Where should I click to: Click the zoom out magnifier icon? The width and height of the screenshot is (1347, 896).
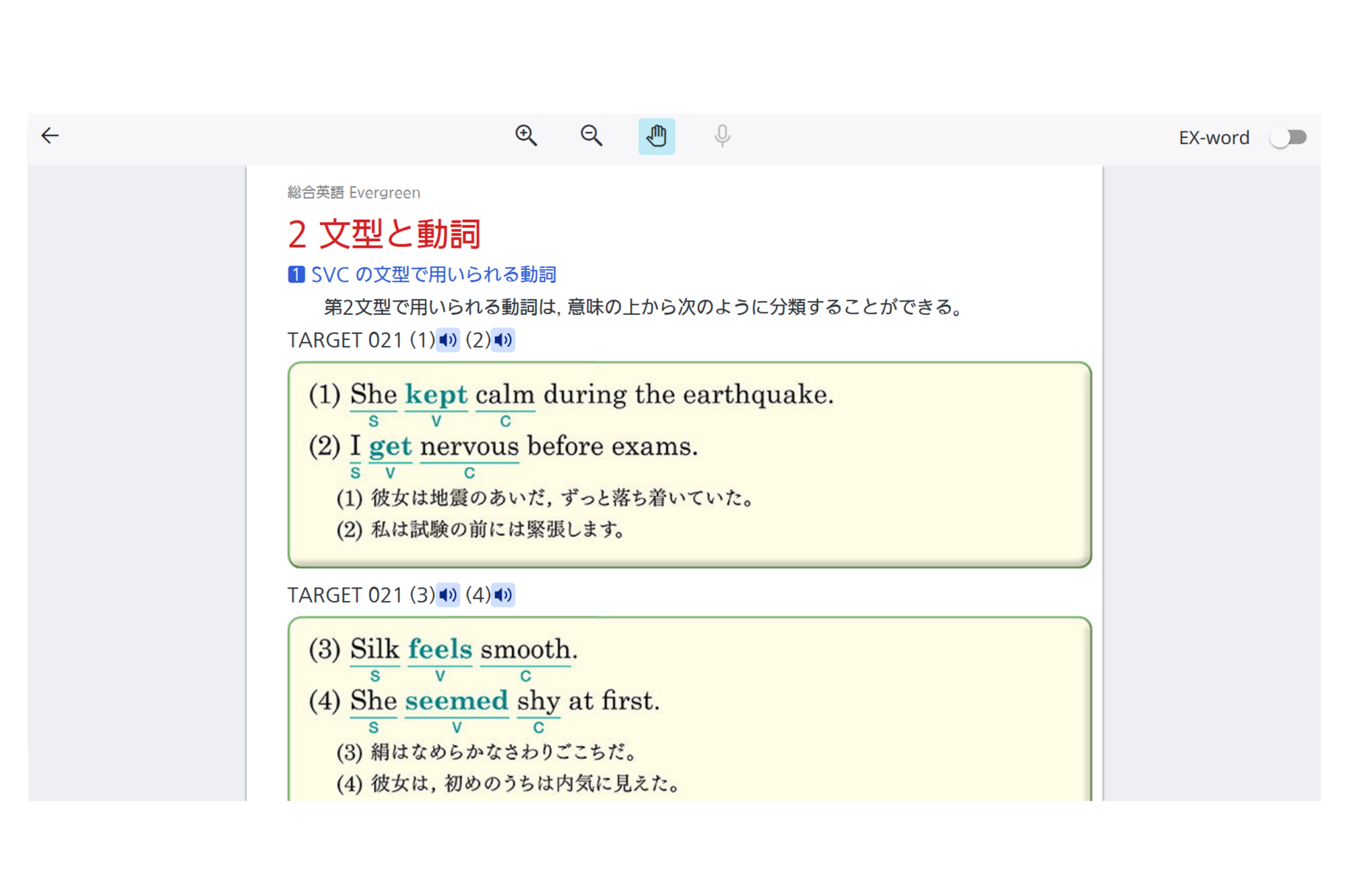(591, 136)
